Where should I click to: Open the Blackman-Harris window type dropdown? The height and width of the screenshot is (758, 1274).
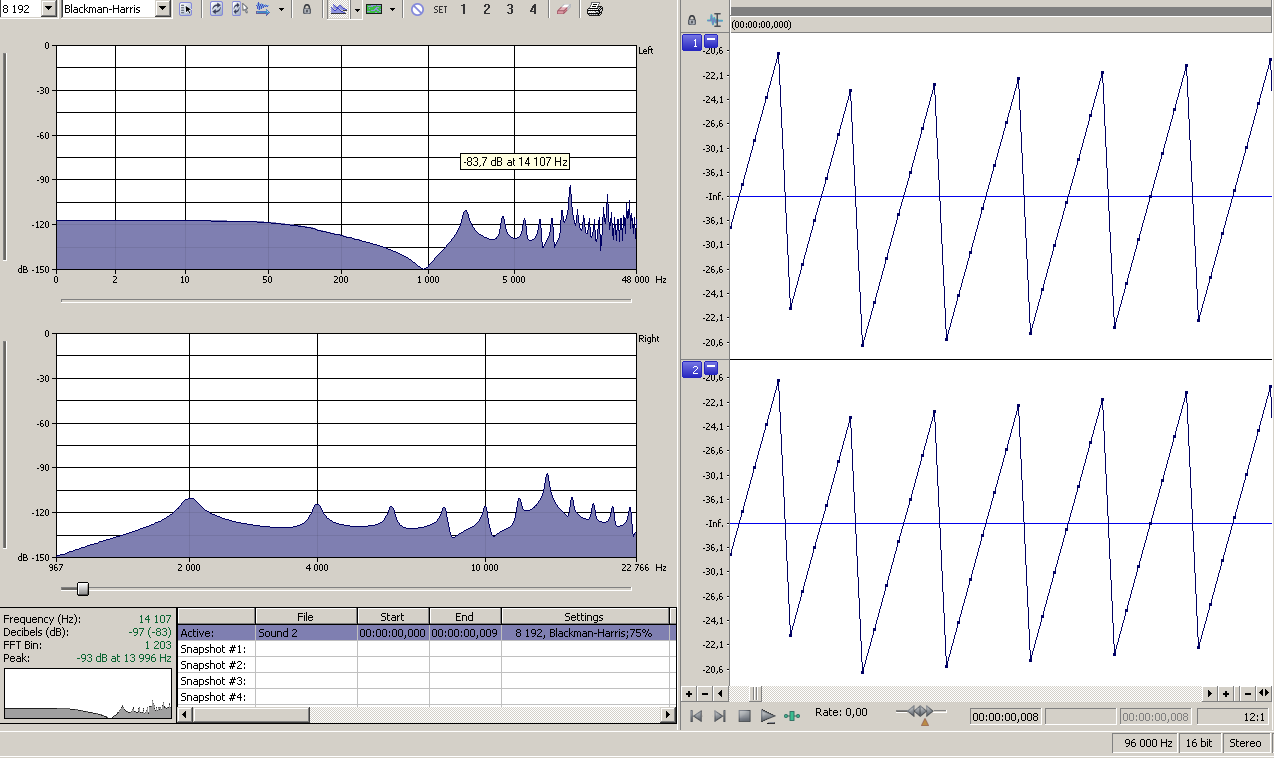click(163, 9)
